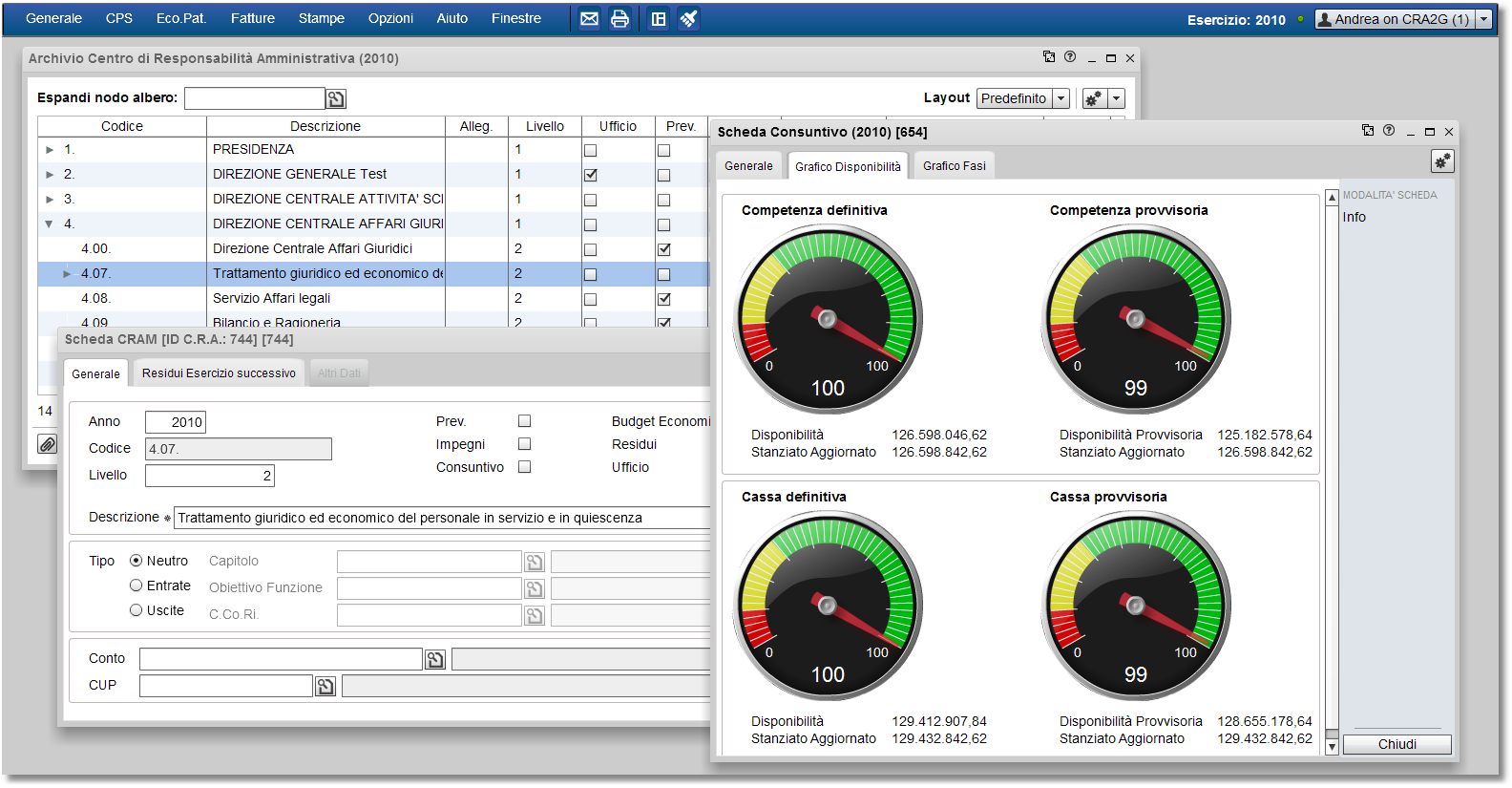
Task: Click the window layout icon in toolbar
Action: coord(659,19)
